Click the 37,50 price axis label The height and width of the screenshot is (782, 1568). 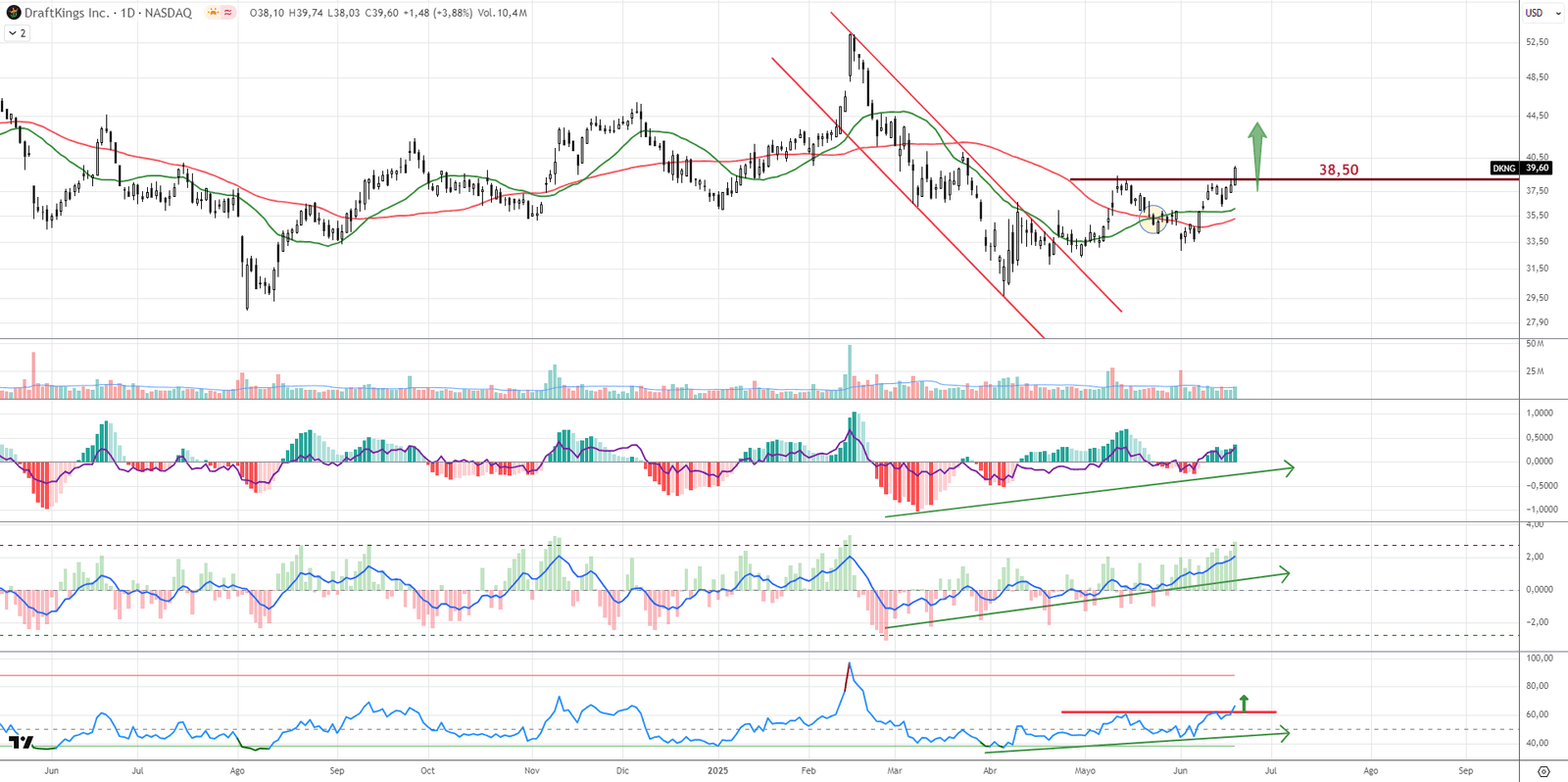1537,191
